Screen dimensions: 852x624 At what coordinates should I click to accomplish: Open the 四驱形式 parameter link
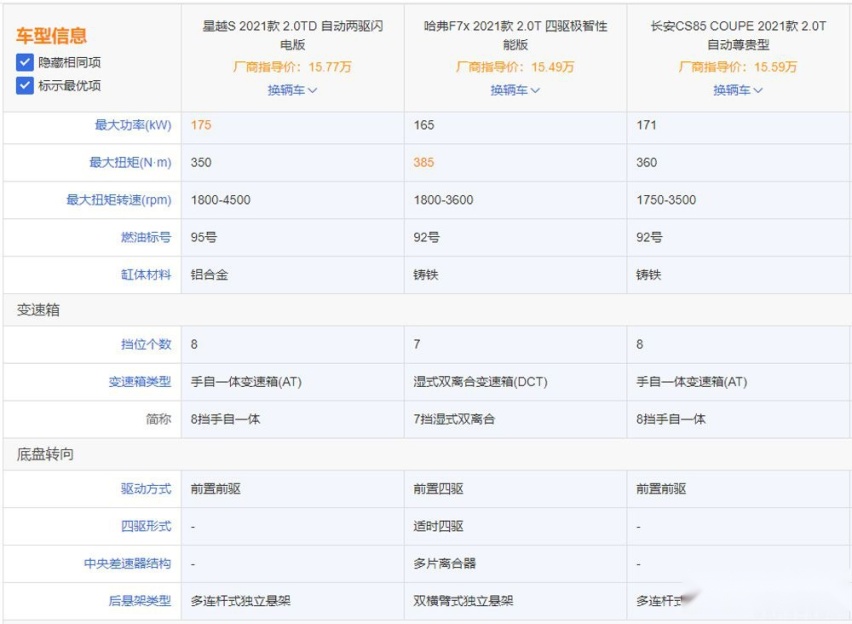coord(146,526)
